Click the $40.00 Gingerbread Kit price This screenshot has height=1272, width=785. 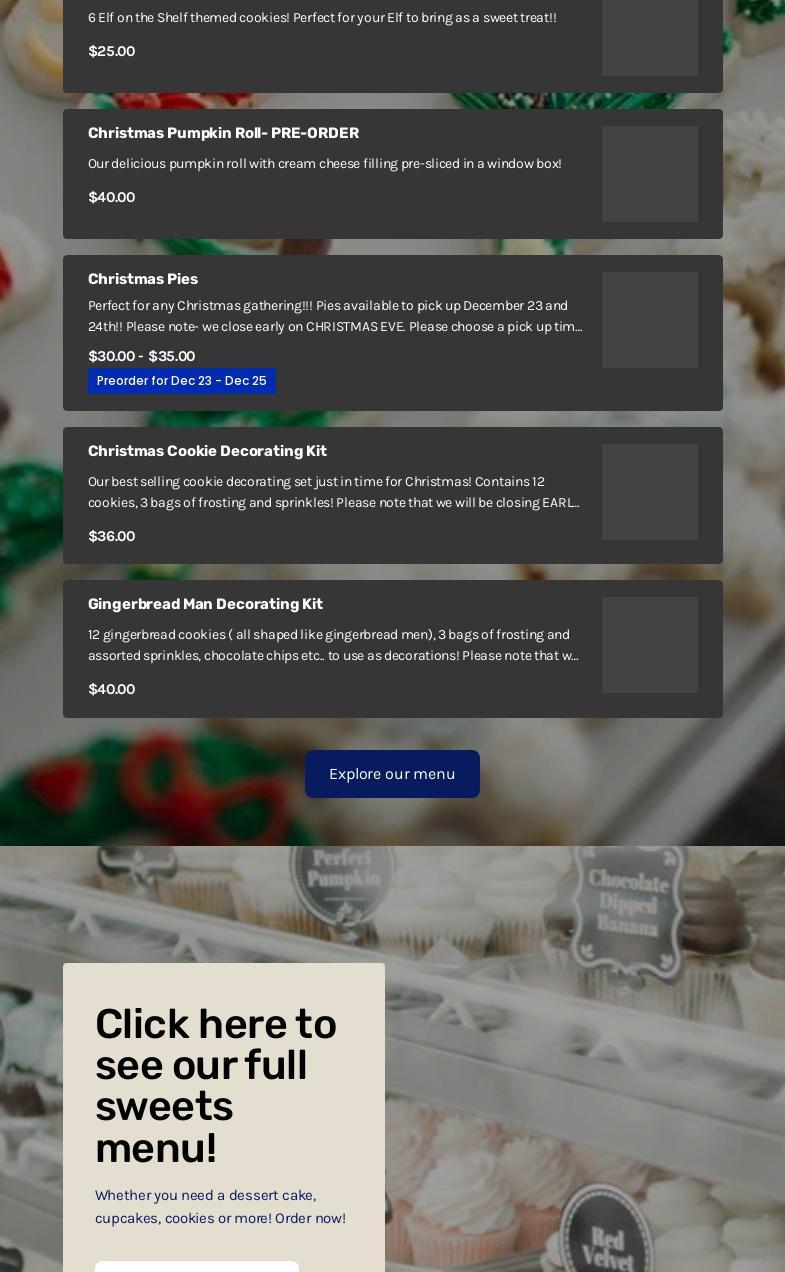click(111, 689)
